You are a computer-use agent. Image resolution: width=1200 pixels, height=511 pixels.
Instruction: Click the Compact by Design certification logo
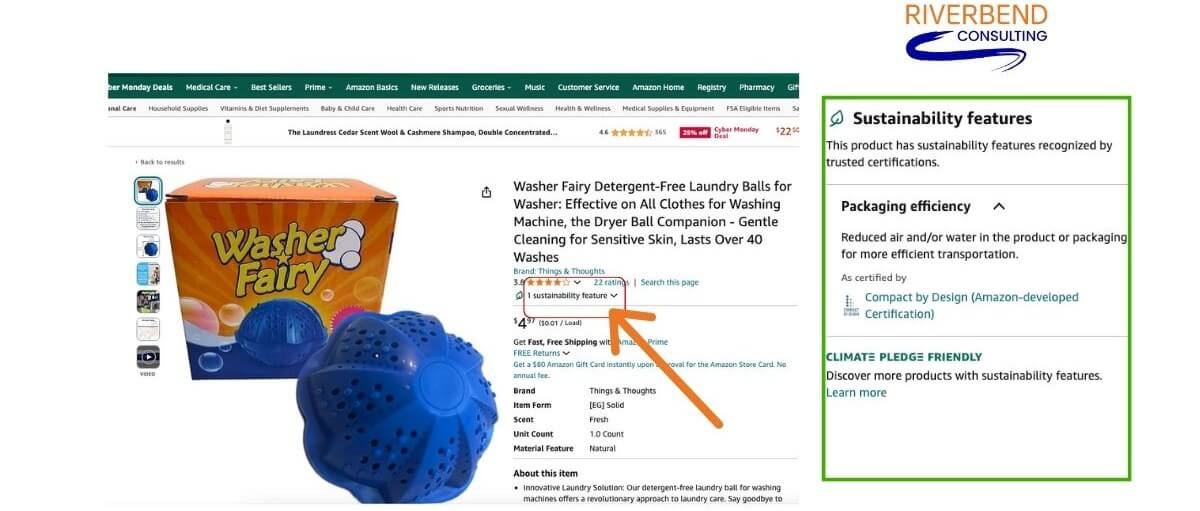point(850,305)
